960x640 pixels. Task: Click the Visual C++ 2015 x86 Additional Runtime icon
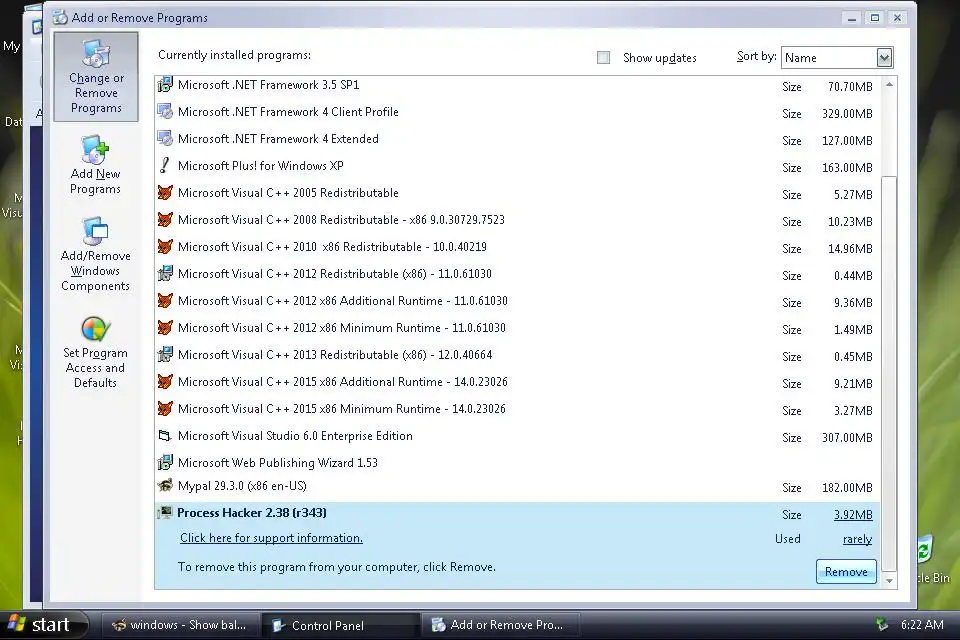click(x=165, y=381)
